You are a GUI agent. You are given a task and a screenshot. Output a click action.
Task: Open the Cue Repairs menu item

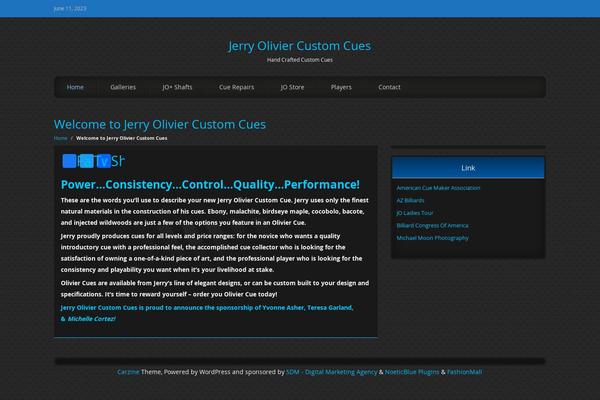[x=236, y=87]
